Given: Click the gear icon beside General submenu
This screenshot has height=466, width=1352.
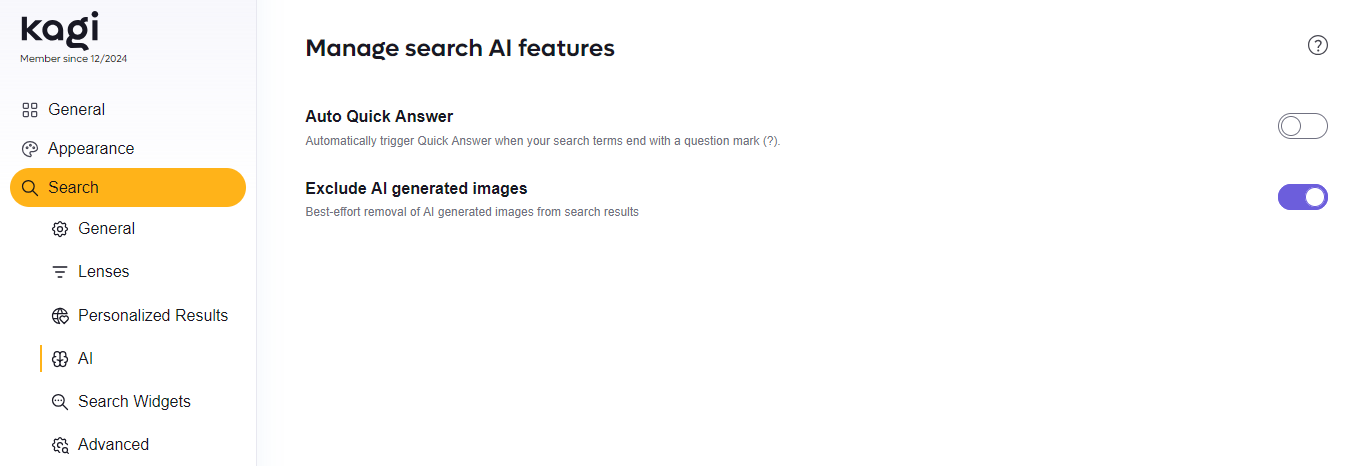Looking at the screenshot, I should 60,229.
